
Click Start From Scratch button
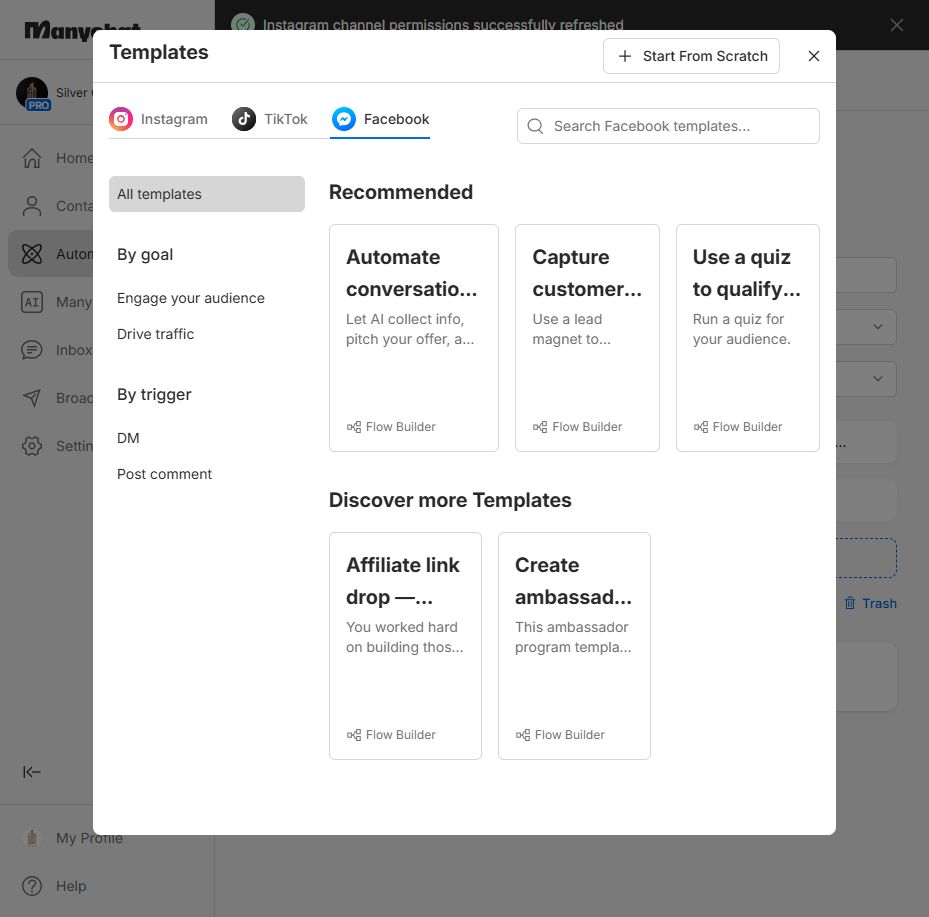[691, 56]
